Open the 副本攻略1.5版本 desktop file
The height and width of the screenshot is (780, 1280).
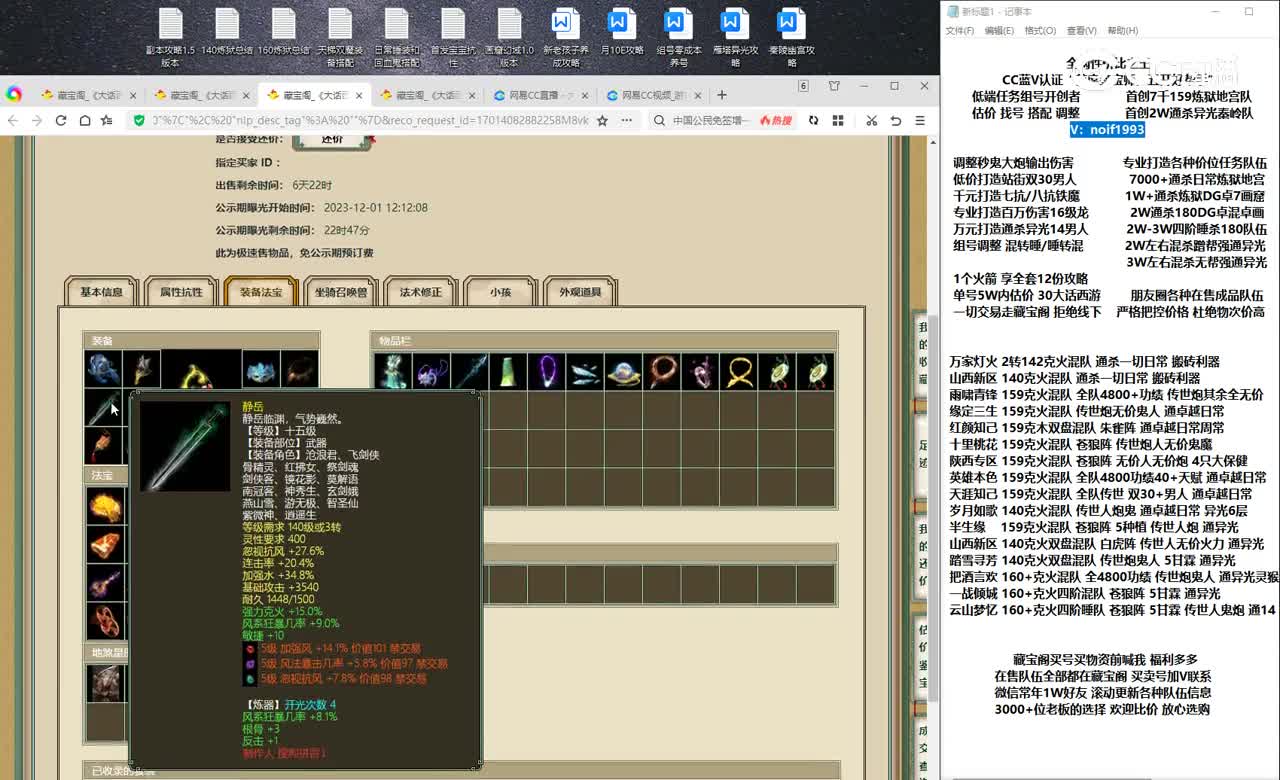click(x=170, y=36)
